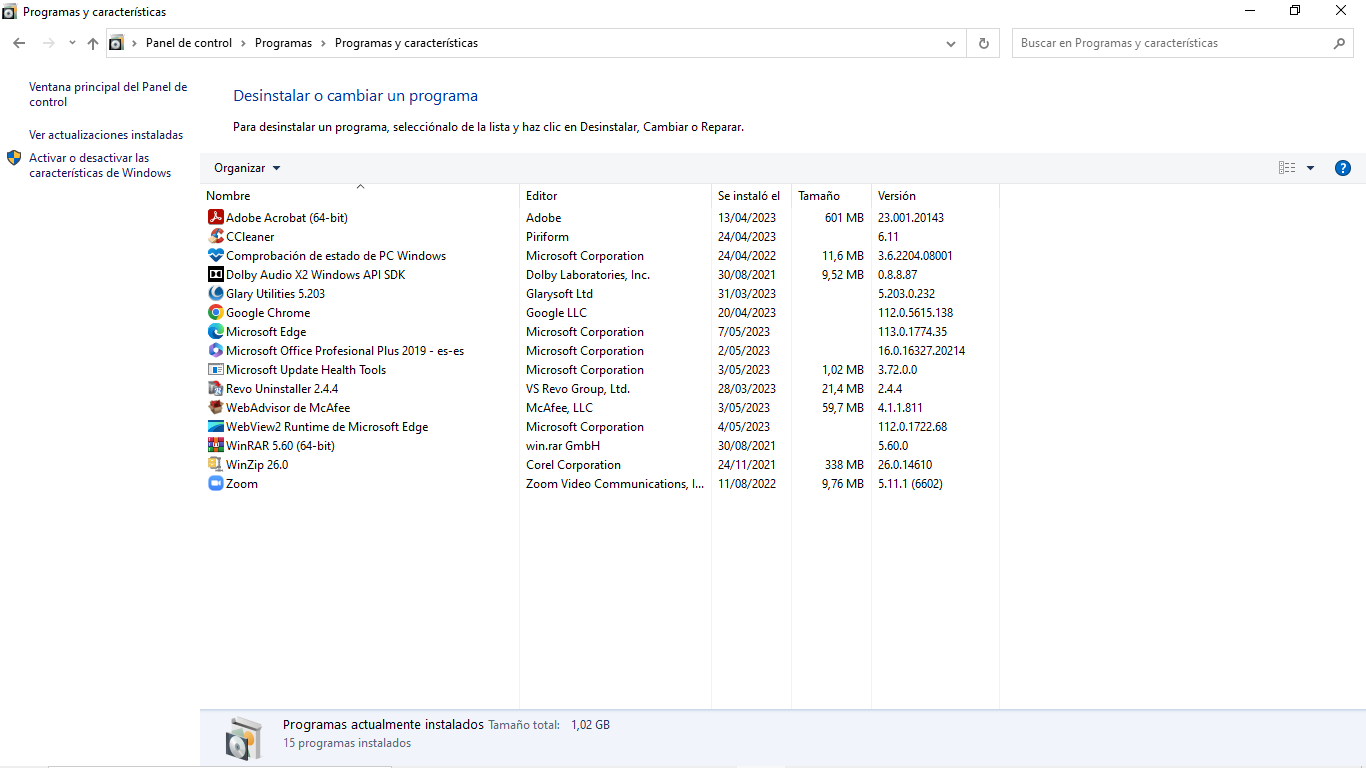Viewport: 1366px width, 768px height.
Task: Open Ver actualizaciones instaladas link
Action: coord(106,135)
